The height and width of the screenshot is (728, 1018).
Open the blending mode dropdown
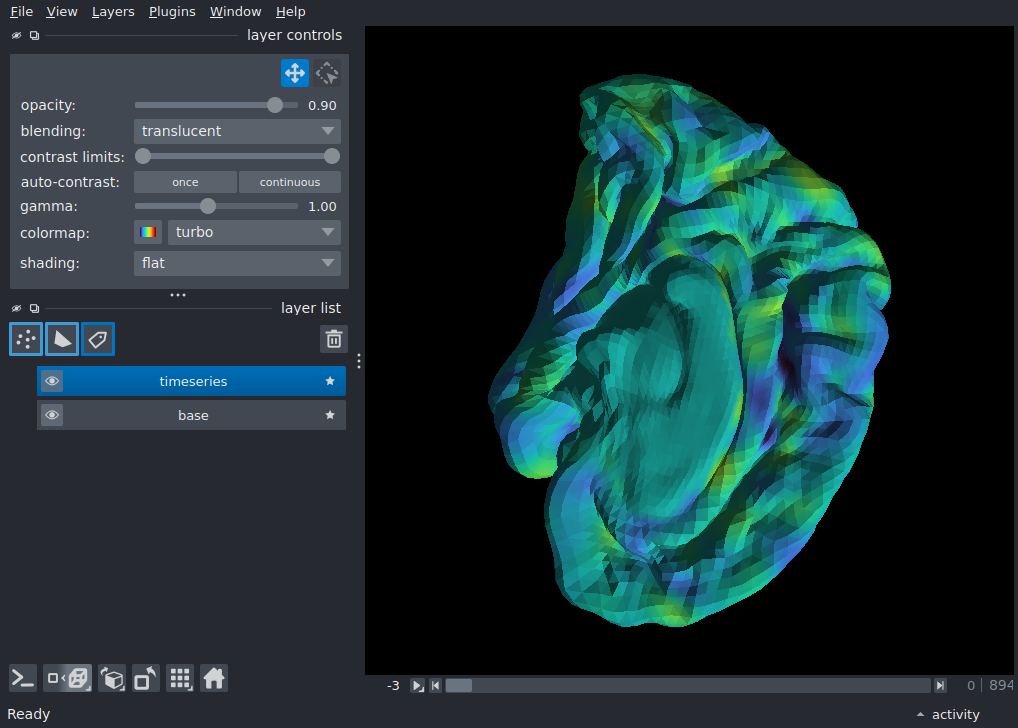pos(237,131)
